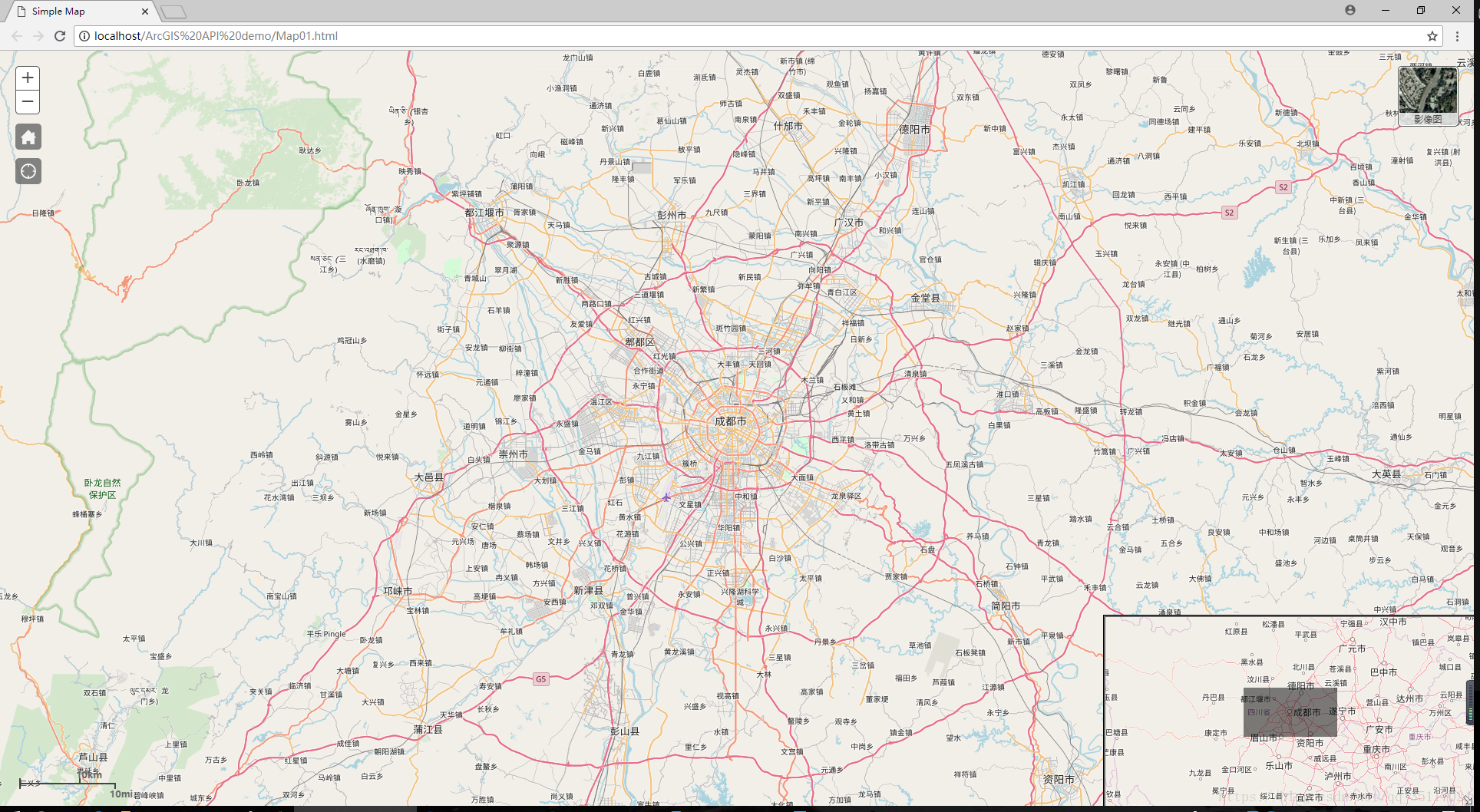Image resolution: width=1480 pixels, height=812 pixels.
Task: Click the grey extent box in the overview map
Action: [1290, 712]
